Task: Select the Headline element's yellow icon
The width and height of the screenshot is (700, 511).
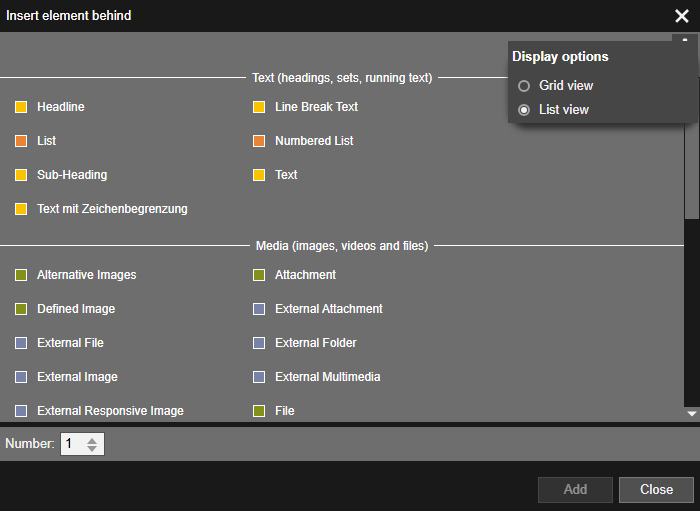Action: (21, 107)
